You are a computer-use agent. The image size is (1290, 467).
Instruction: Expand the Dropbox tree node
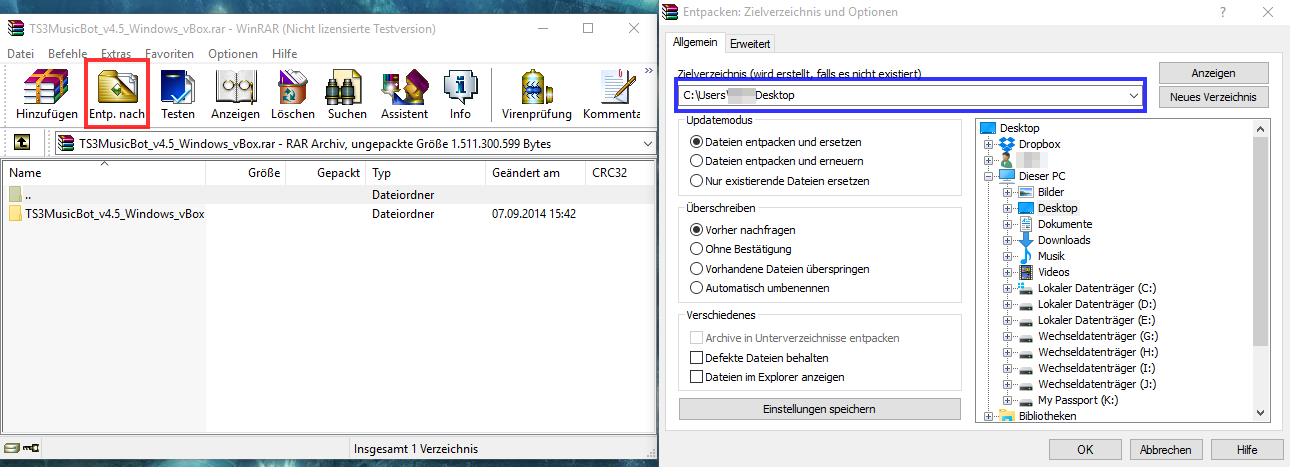tap(990, 144)
